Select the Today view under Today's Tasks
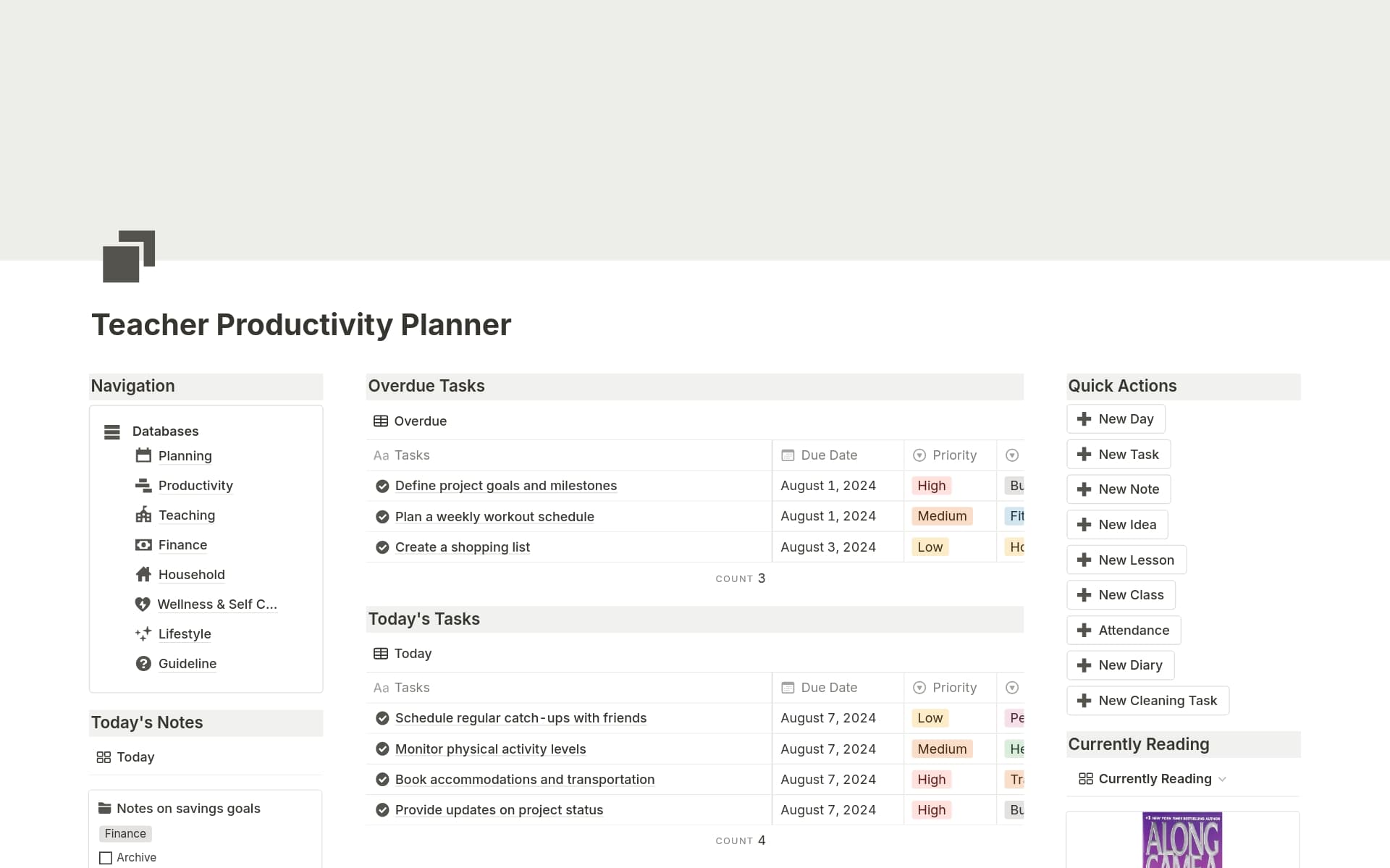This screenshot has height=868, width=1390. coord(413,653)
